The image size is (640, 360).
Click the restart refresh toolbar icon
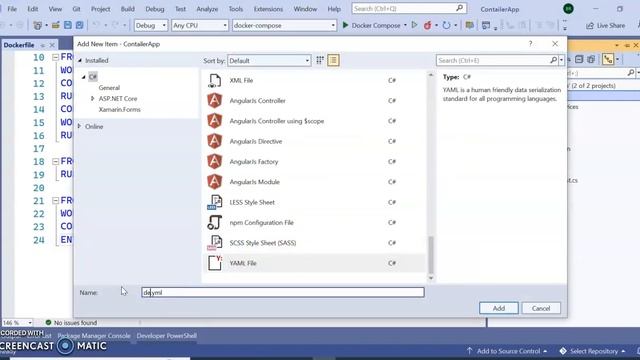click(446, 25)
